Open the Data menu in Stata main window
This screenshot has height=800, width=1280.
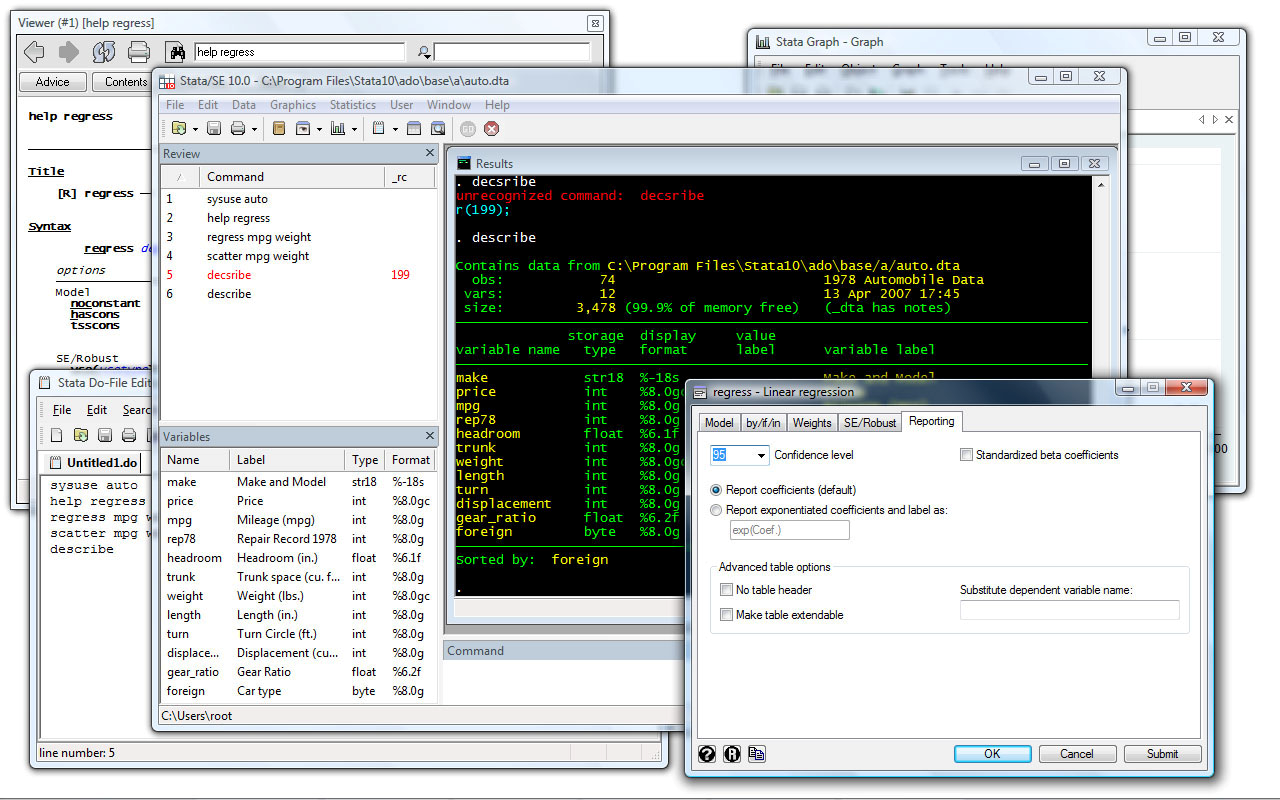tap(244, 104)
